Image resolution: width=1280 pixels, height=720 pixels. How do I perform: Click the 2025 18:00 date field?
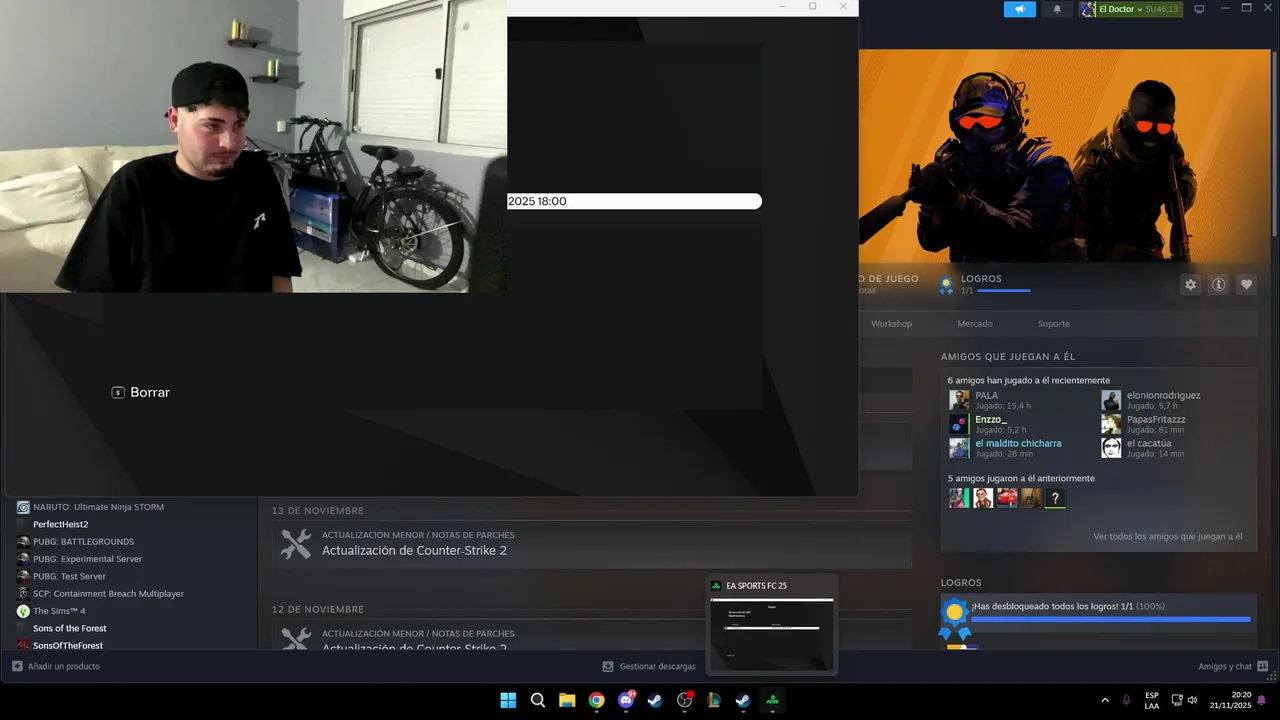[x=634, y=201]
